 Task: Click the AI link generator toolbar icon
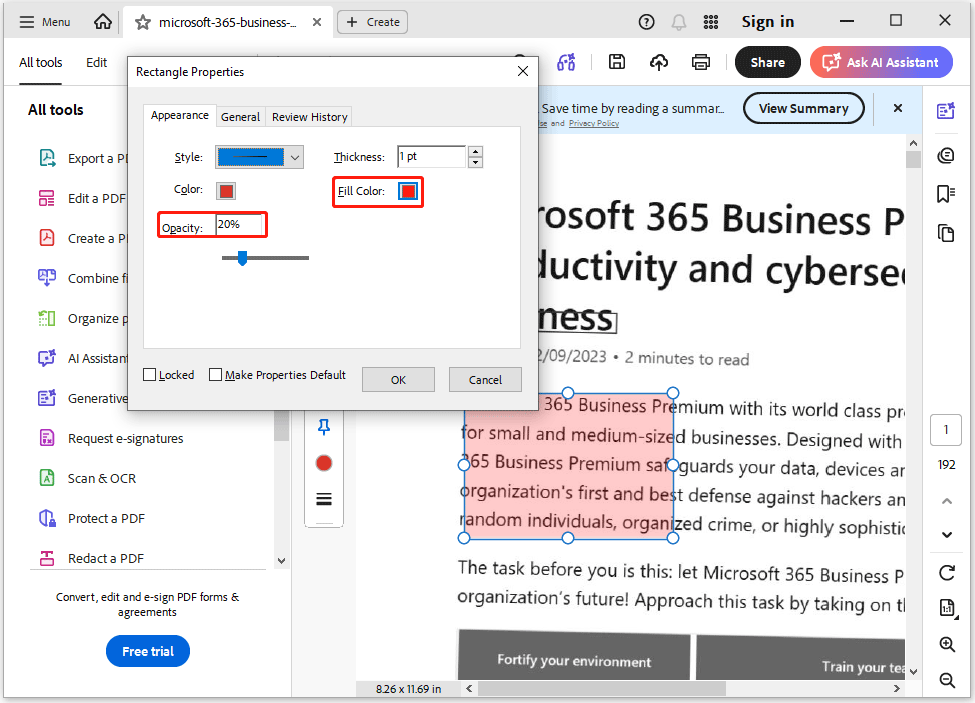566,62
